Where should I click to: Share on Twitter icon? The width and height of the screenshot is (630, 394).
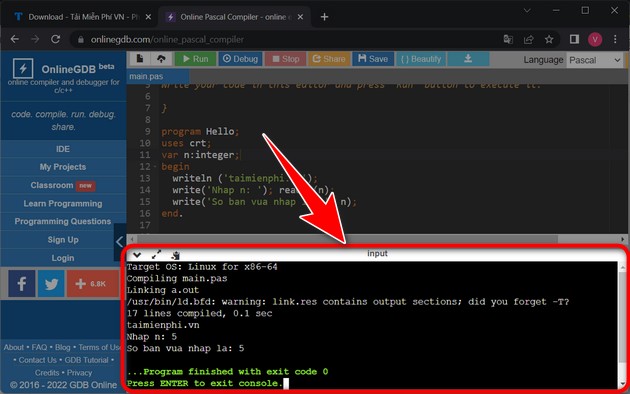click(51, 284)
